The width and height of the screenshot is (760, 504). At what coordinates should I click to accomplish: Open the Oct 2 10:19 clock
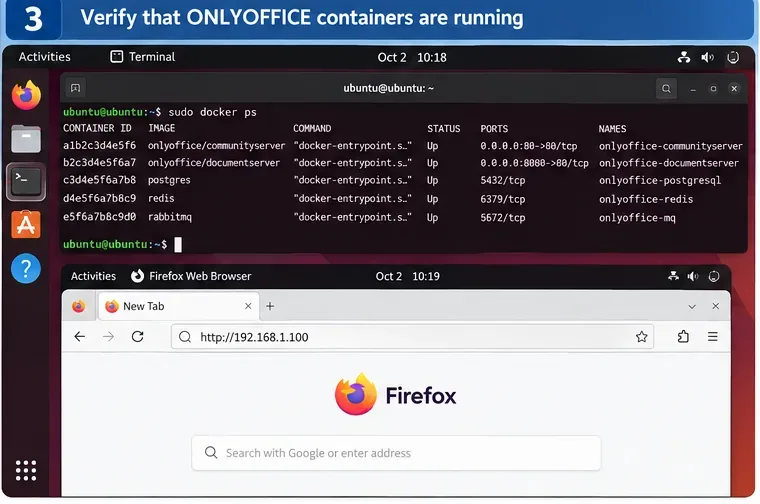(x=408, y=276)
